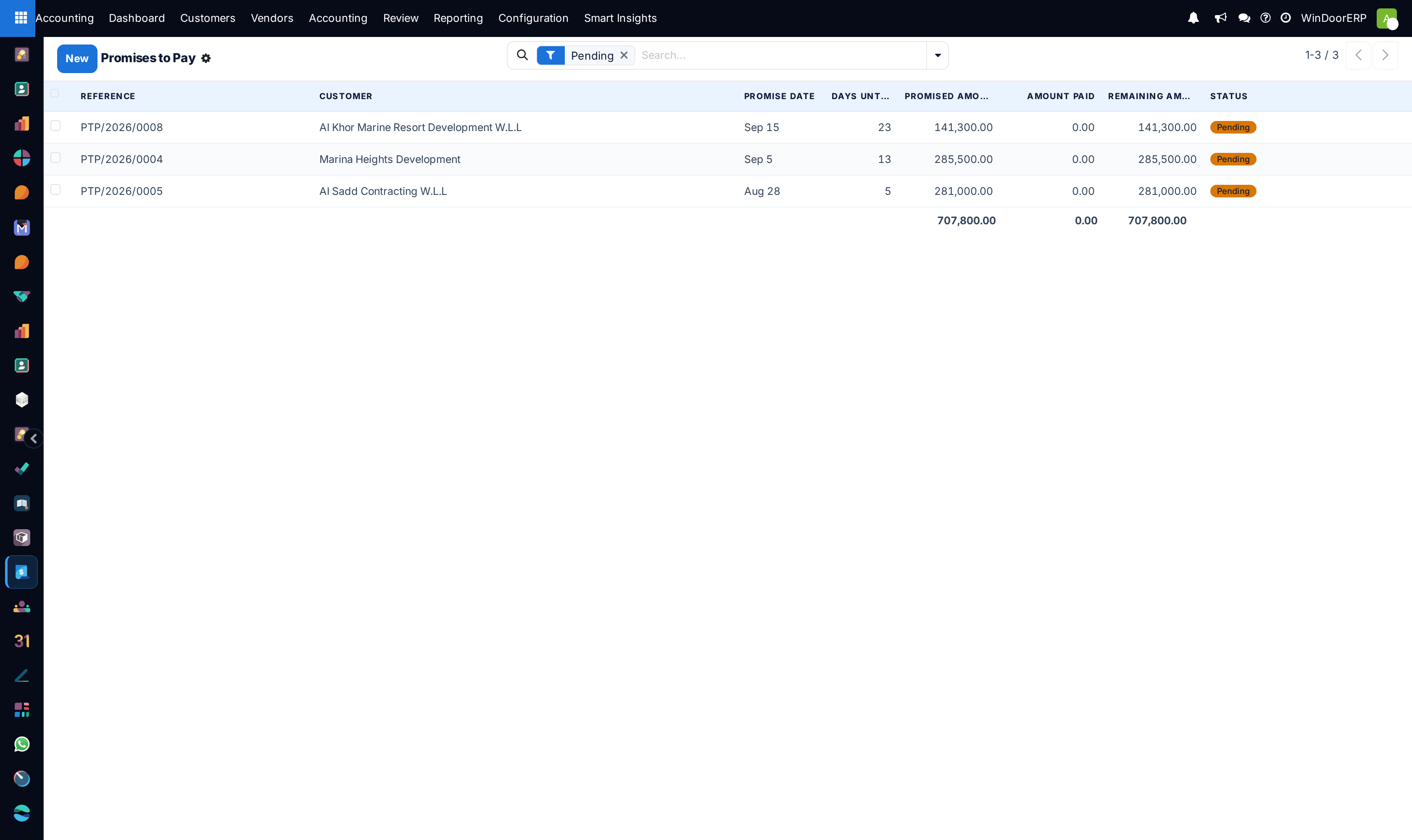Collapse the sidebar with the chevron button
The height and width of the screenshot is (840, 1412).
[34, 438]
